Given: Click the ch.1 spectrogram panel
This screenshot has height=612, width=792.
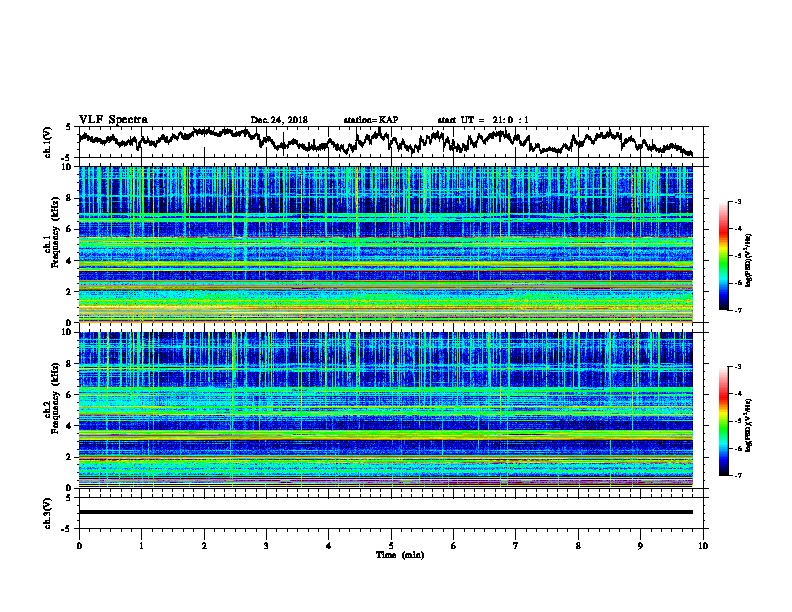Looking at the screenshot, I should coord(385,244).
